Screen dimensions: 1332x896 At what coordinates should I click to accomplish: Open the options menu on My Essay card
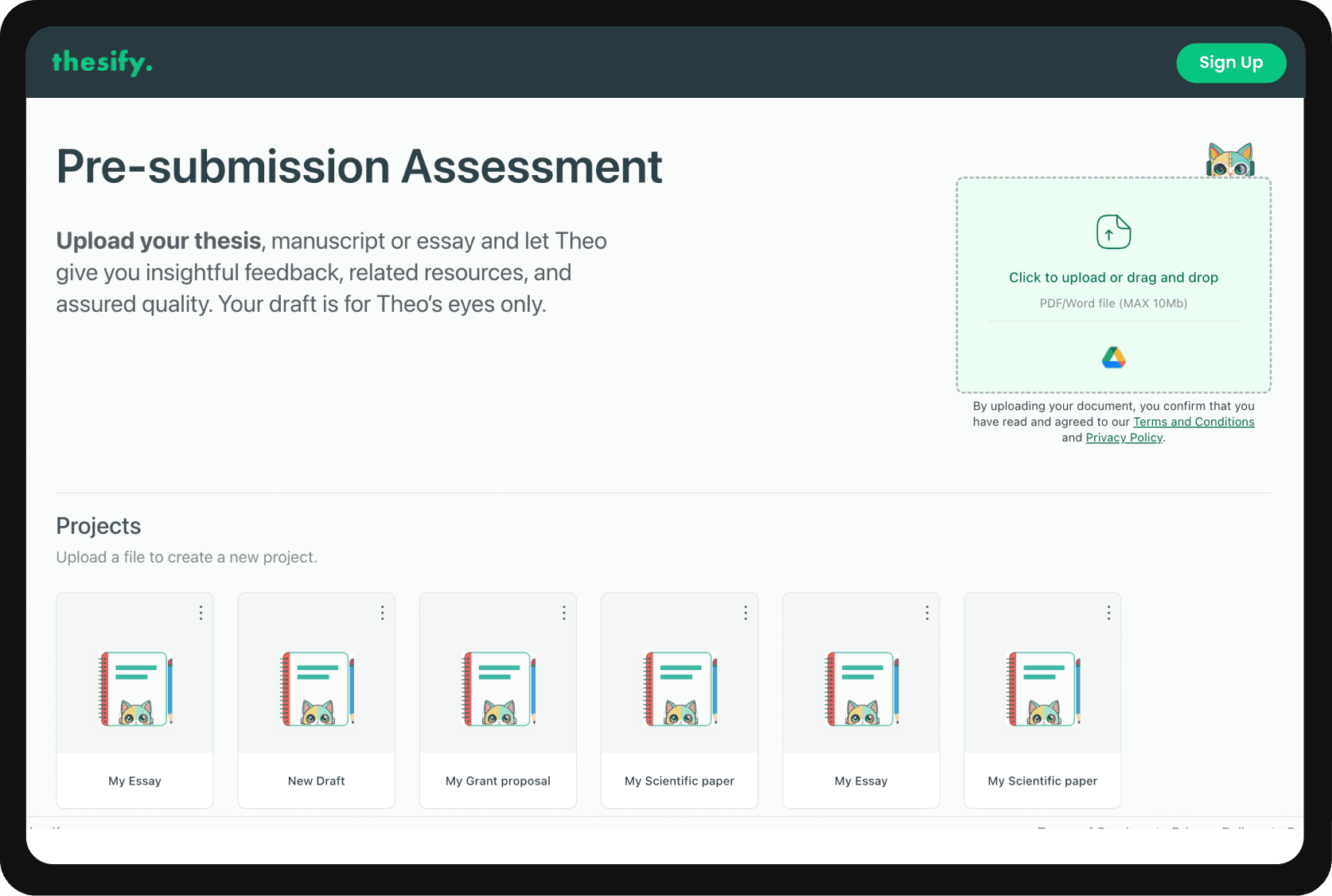201,613
